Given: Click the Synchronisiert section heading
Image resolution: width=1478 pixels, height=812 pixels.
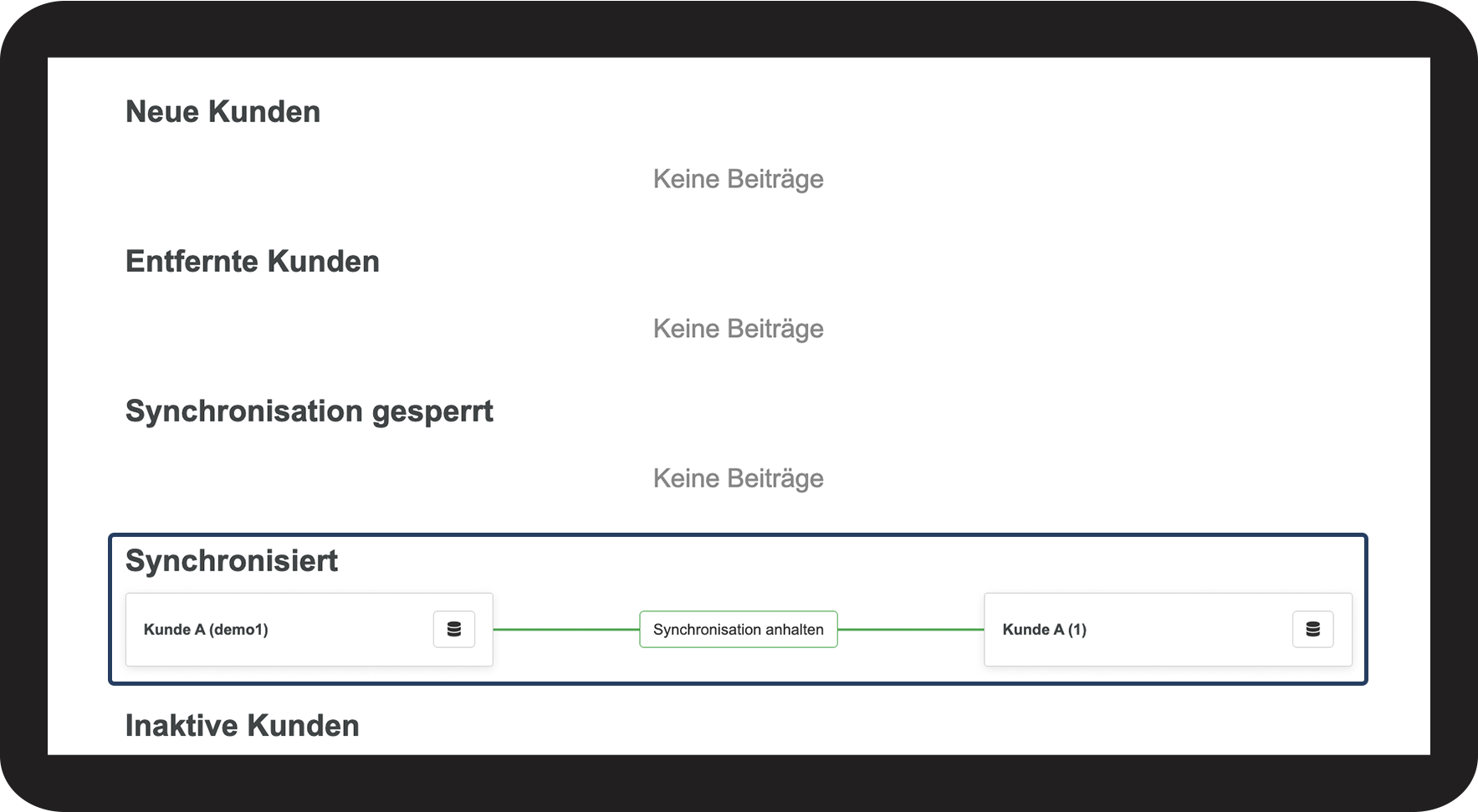Looking at the screenshot, I should click(x=231, y=561).
